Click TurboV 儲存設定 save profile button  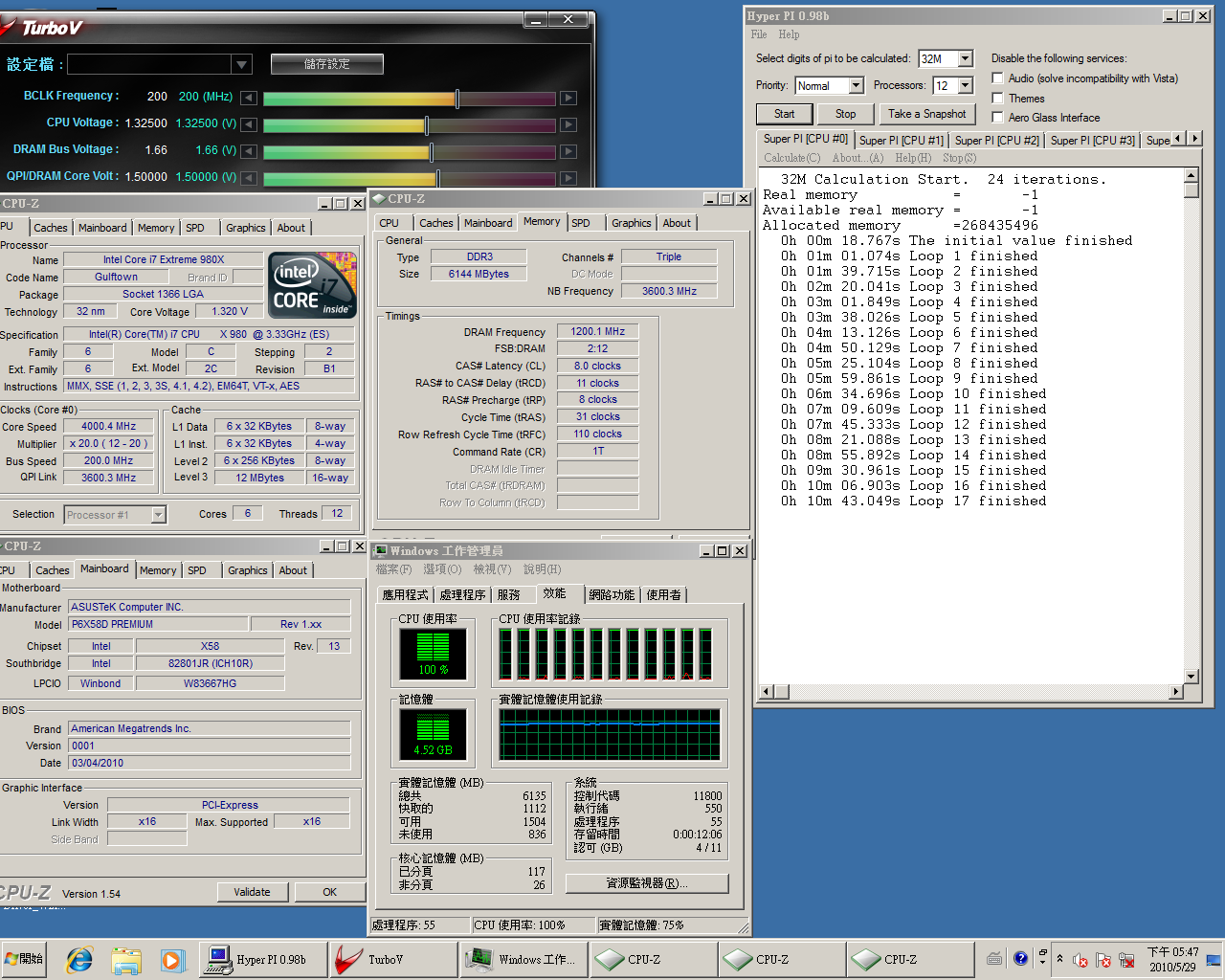(x=327, y=64)
